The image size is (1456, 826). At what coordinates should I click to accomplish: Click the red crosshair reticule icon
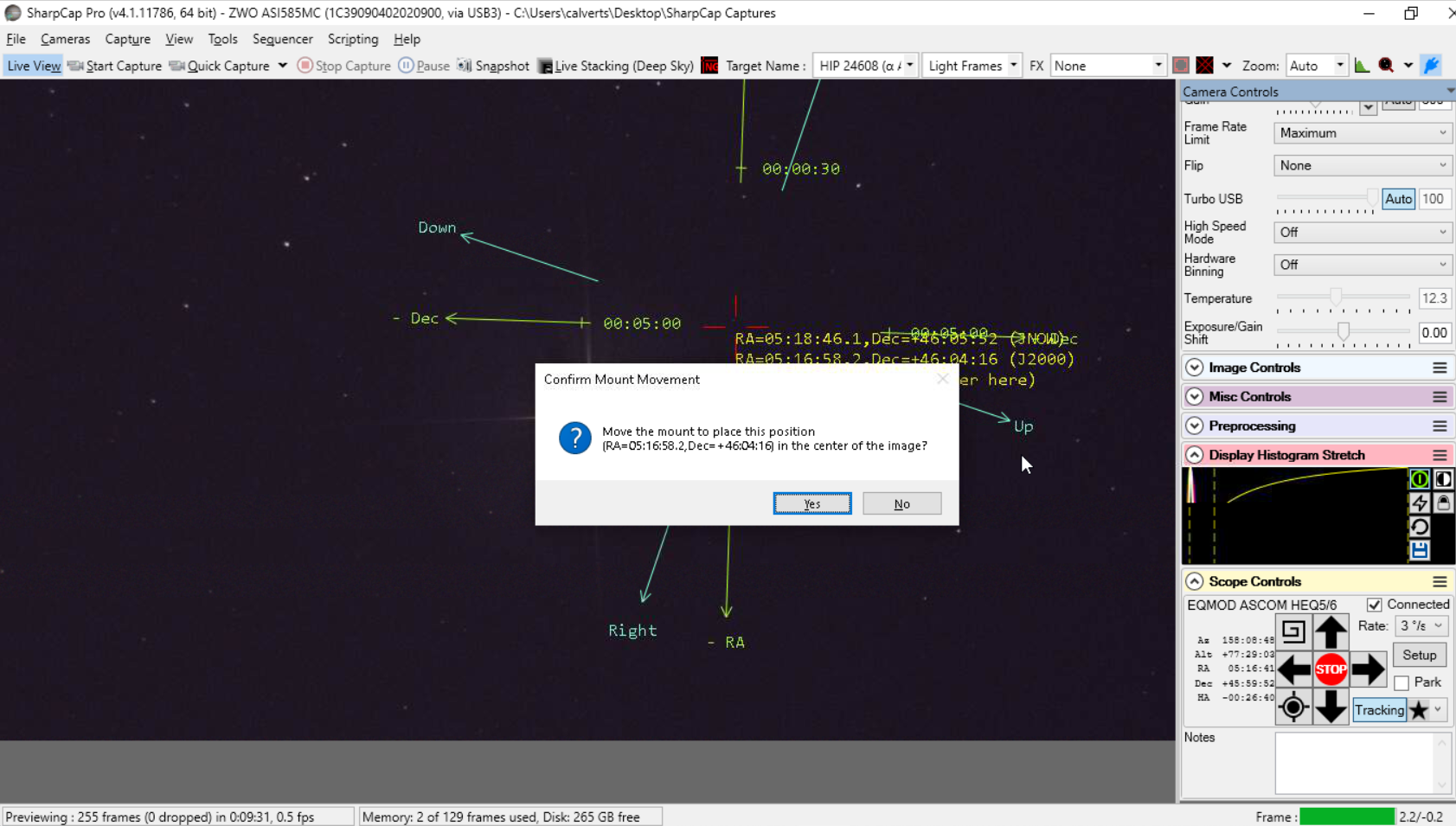tap(1204, 66)
